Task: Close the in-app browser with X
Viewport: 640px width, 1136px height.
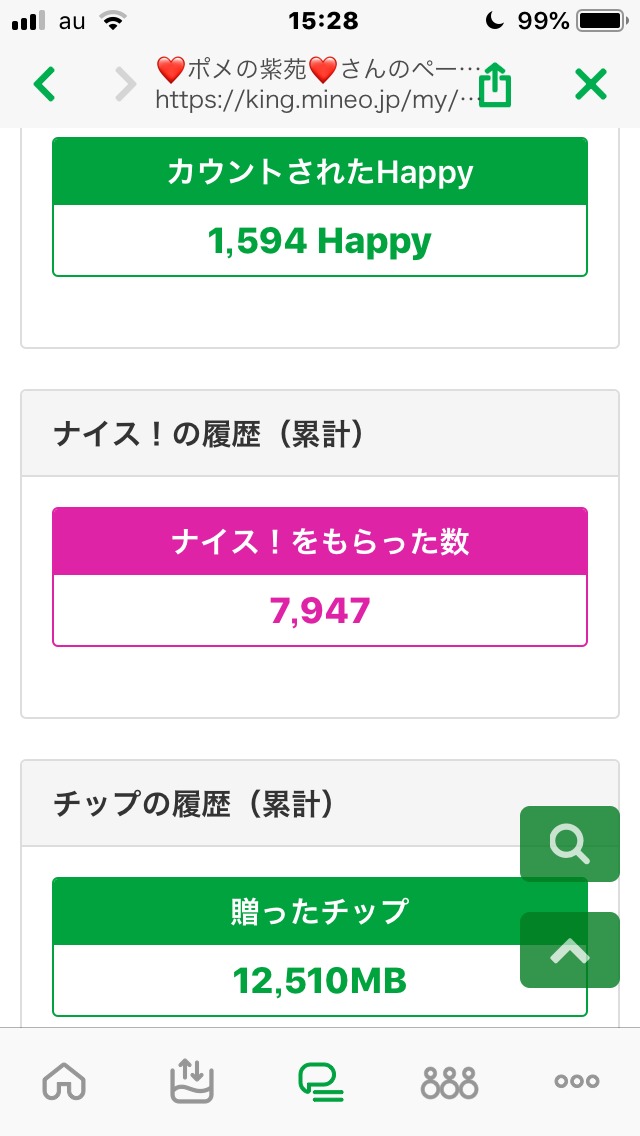Action: tap(591, 85)
